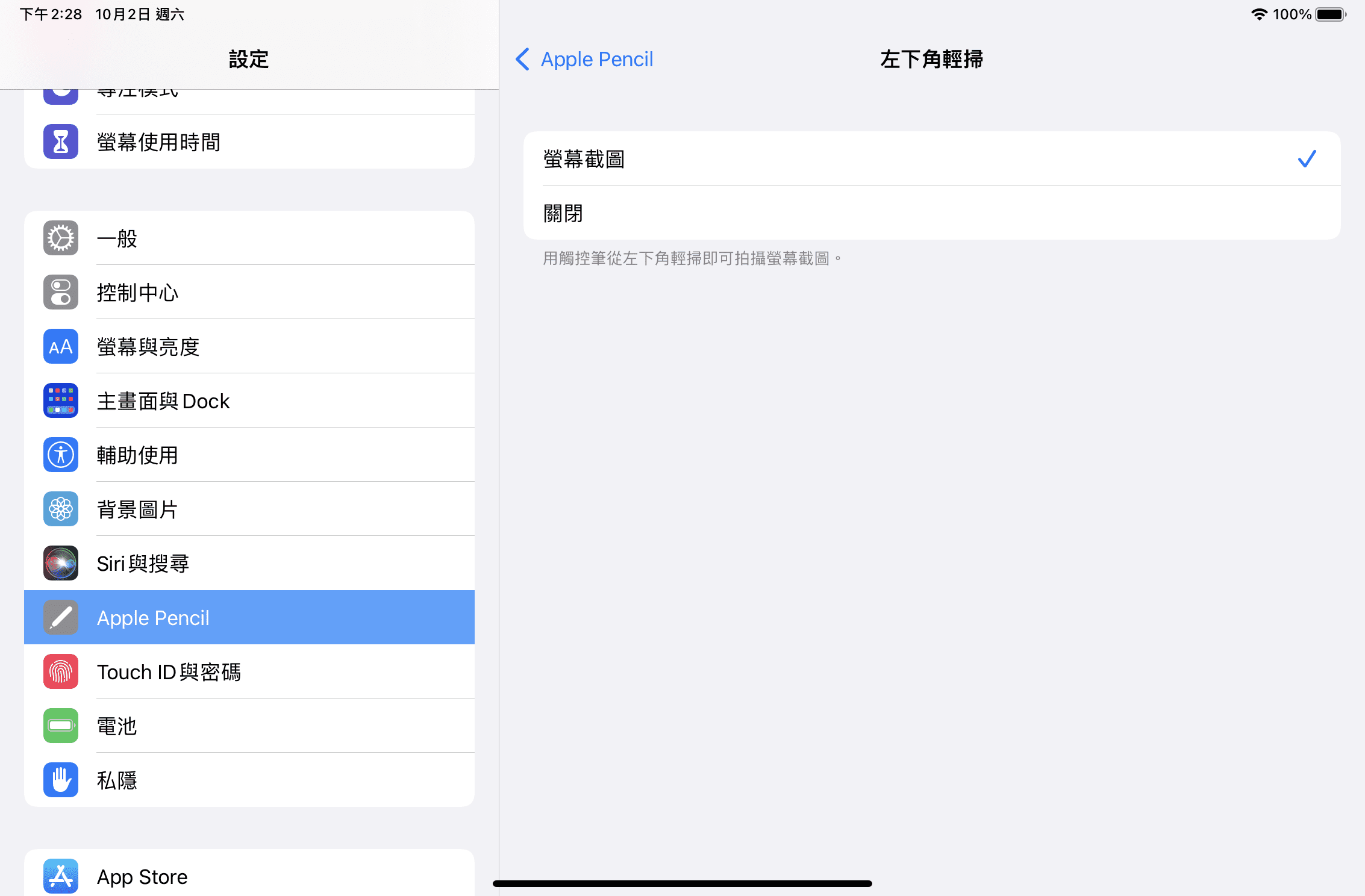Tap the Privacy hand icon
1365x896 pixels.
(x=61, y=780)
